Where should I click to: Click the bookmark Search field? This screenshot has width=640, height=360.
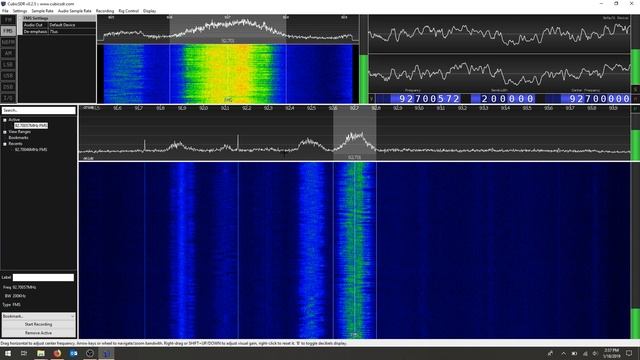click(x=38, y=110)
